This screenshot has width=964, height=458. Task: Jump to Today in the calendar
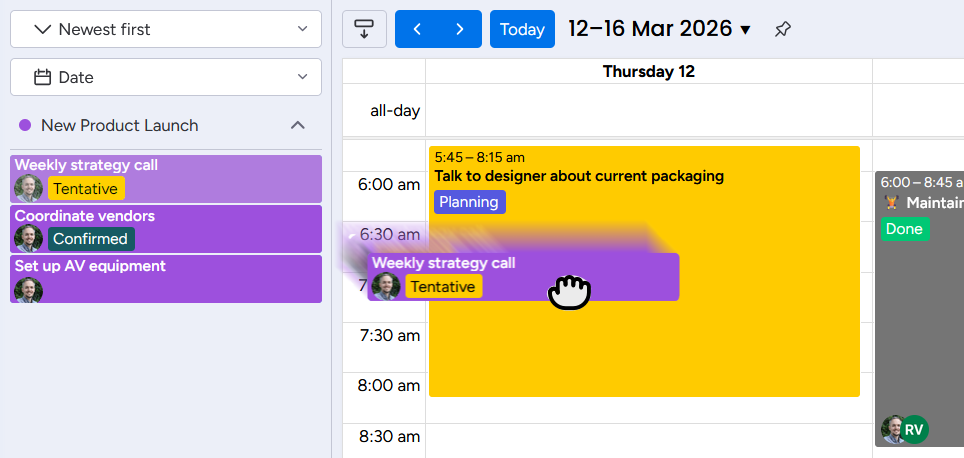(x=522, y=29)
